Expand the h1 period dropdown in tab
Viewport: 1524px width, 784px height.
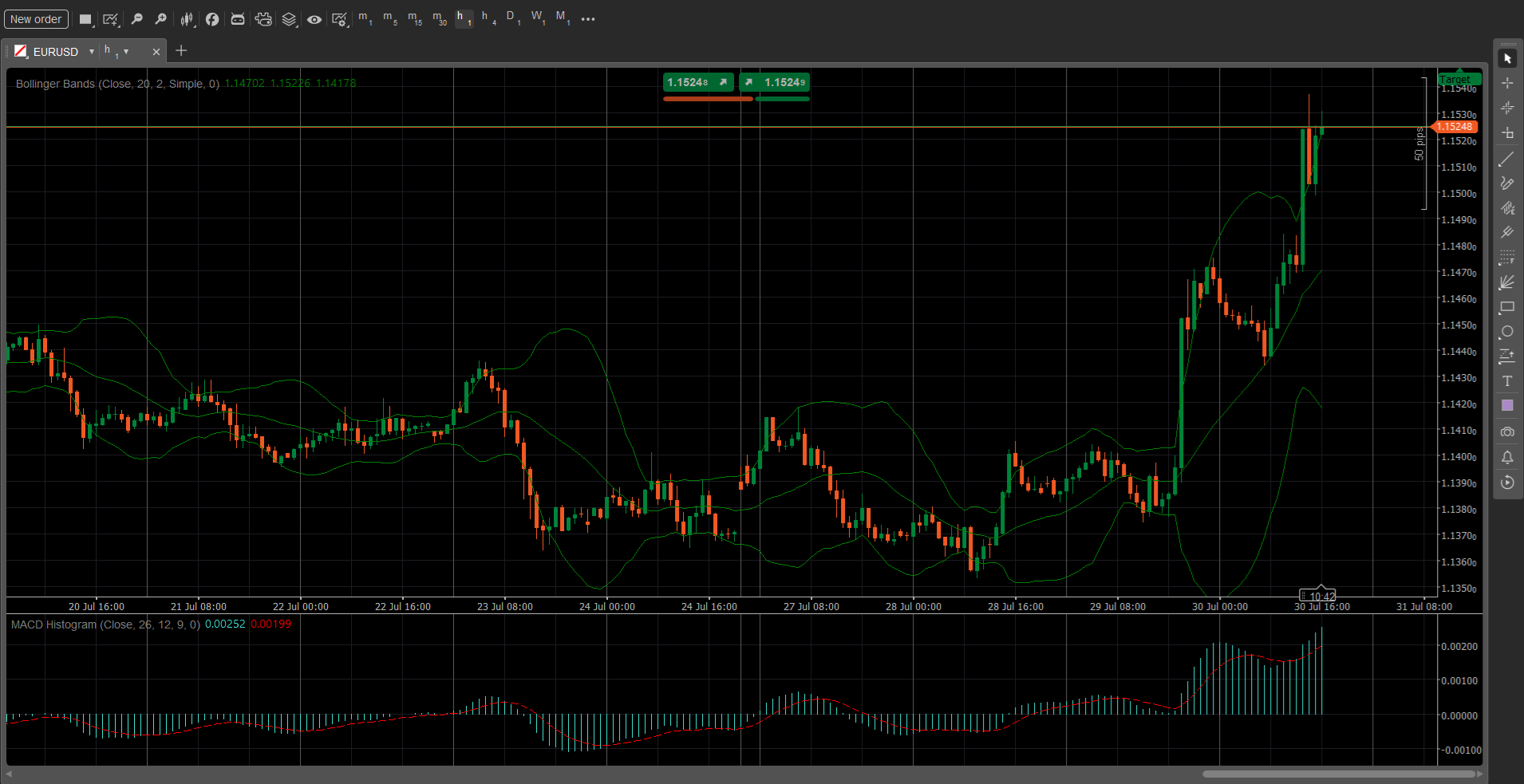(126, 52)
